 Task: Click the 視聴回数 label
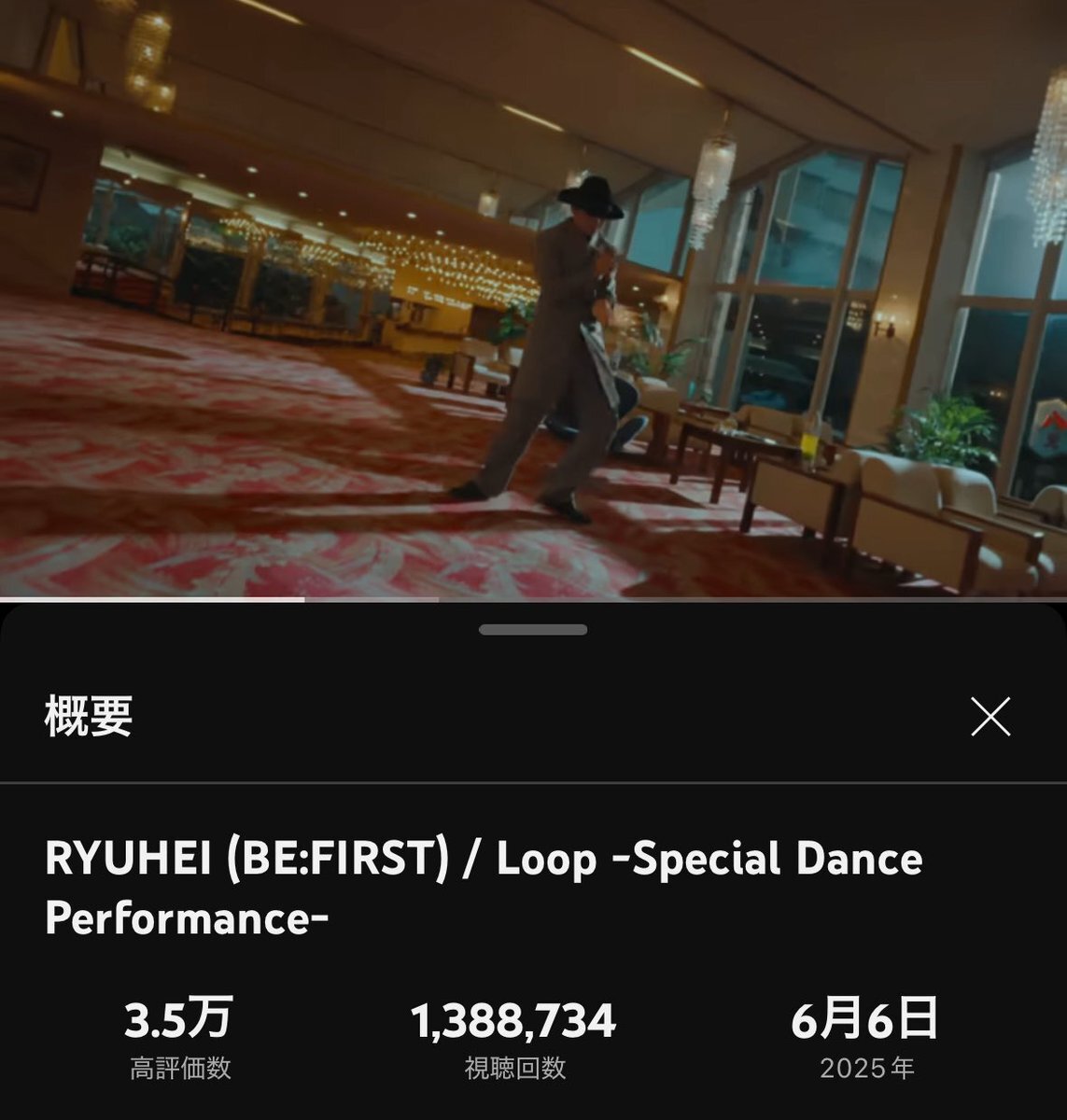[515, 1068]
